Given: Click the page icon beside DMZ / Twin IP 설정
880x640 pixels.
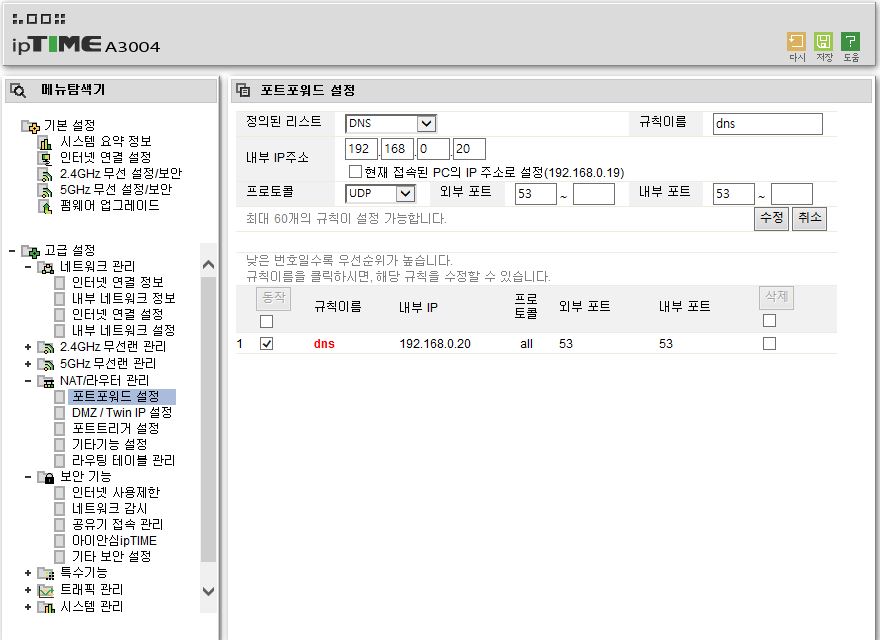Looking at the screenshot, I should coord(59,413).
